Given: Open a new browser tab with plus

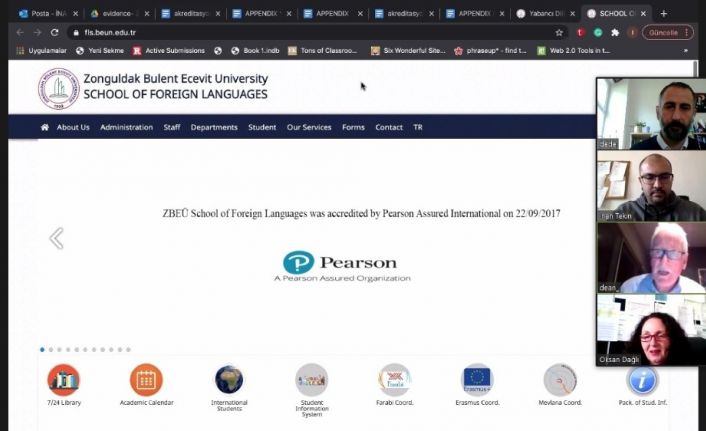Looking at the screenshot, I should pyautogui.click(x=663, y=14).
